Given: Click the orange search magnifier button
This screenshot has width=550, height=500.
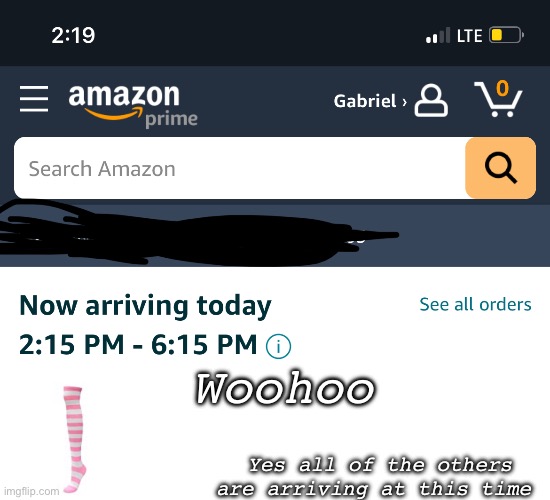Looking at the screenshot, I should coord(501,168).
